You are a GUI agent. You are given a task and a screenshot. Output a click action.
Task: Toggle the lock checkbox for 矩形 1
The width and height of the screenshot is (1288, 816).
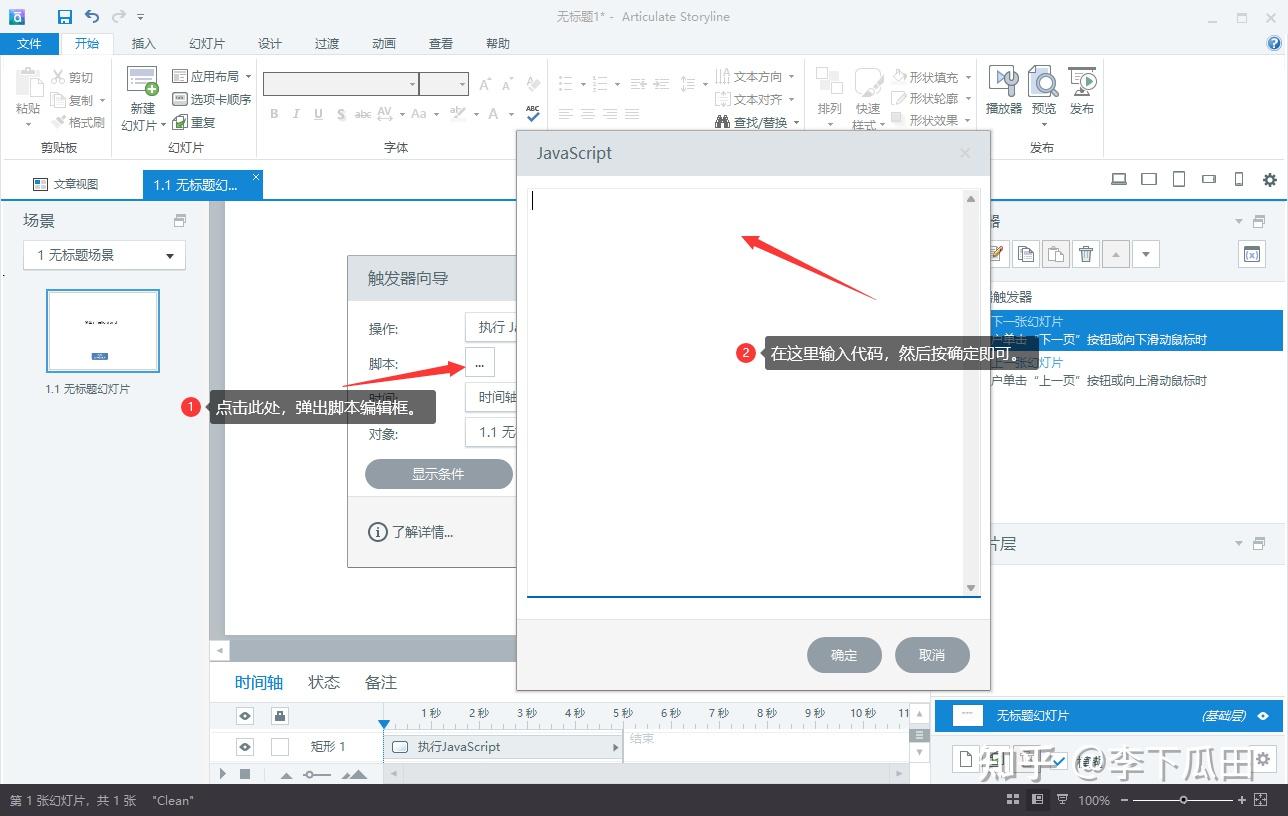point(280,747)
